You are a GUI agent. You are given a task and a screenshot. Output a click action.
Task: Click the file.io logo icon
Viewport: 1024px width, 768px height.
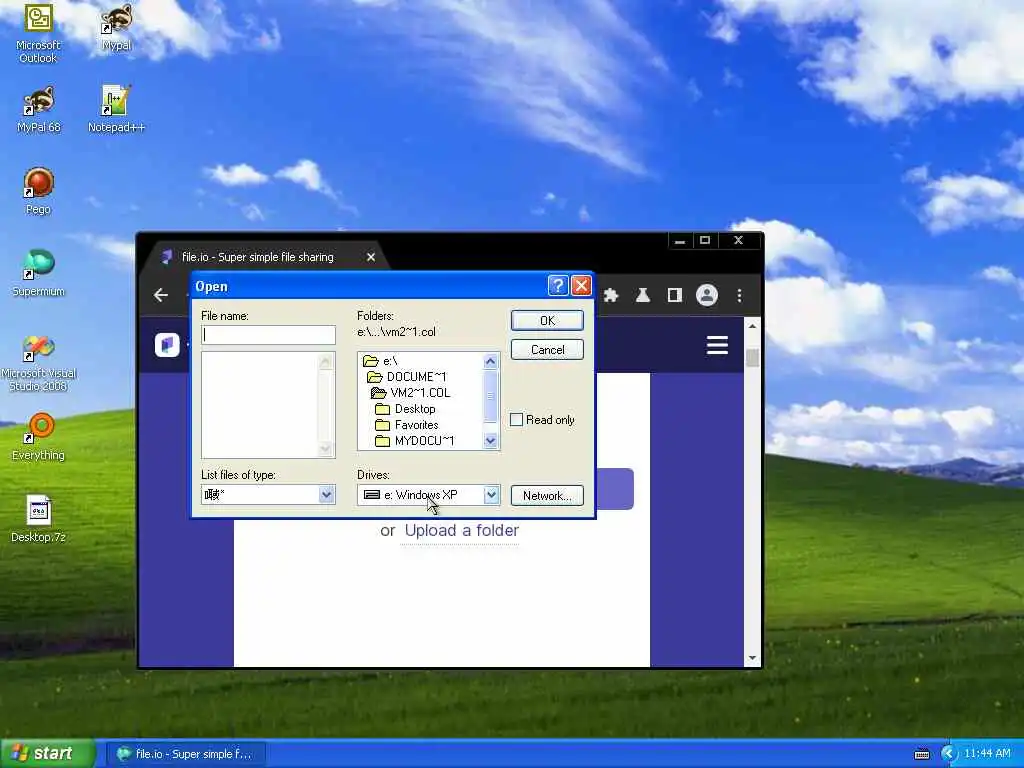[x=167, y=344]
